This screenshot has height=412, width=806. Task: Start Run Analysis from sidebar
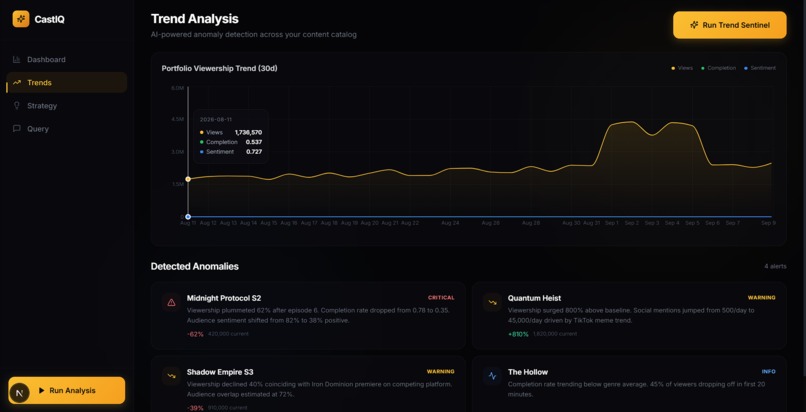67,390
